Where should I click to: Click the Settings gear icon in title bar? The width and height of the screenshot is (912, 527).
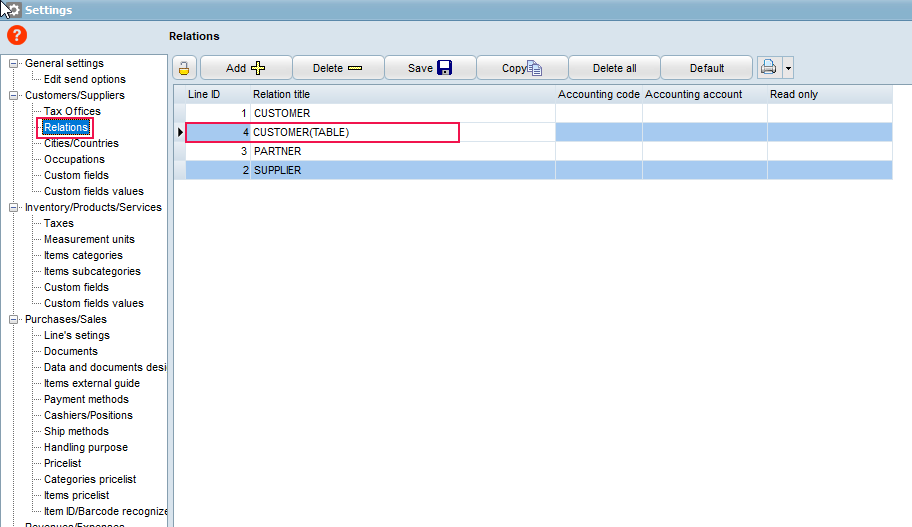pos(13,9)
